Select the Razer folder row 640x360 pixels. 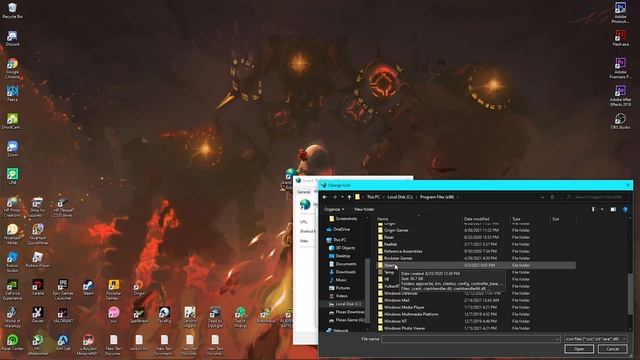[x=476, y=237]
